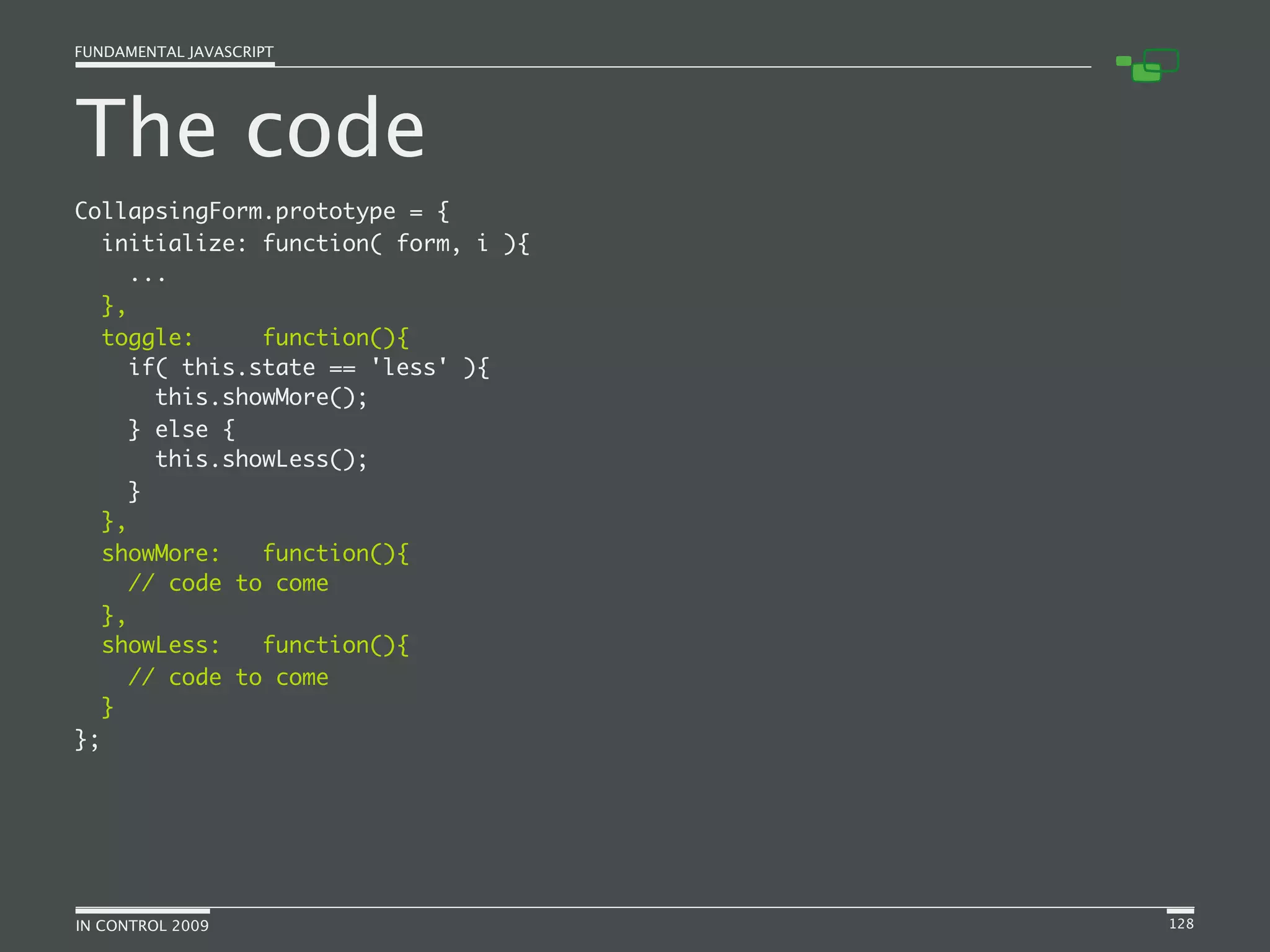
Task: Click the IN CONTROL 2009 footer text
Action: click(142, 925)
